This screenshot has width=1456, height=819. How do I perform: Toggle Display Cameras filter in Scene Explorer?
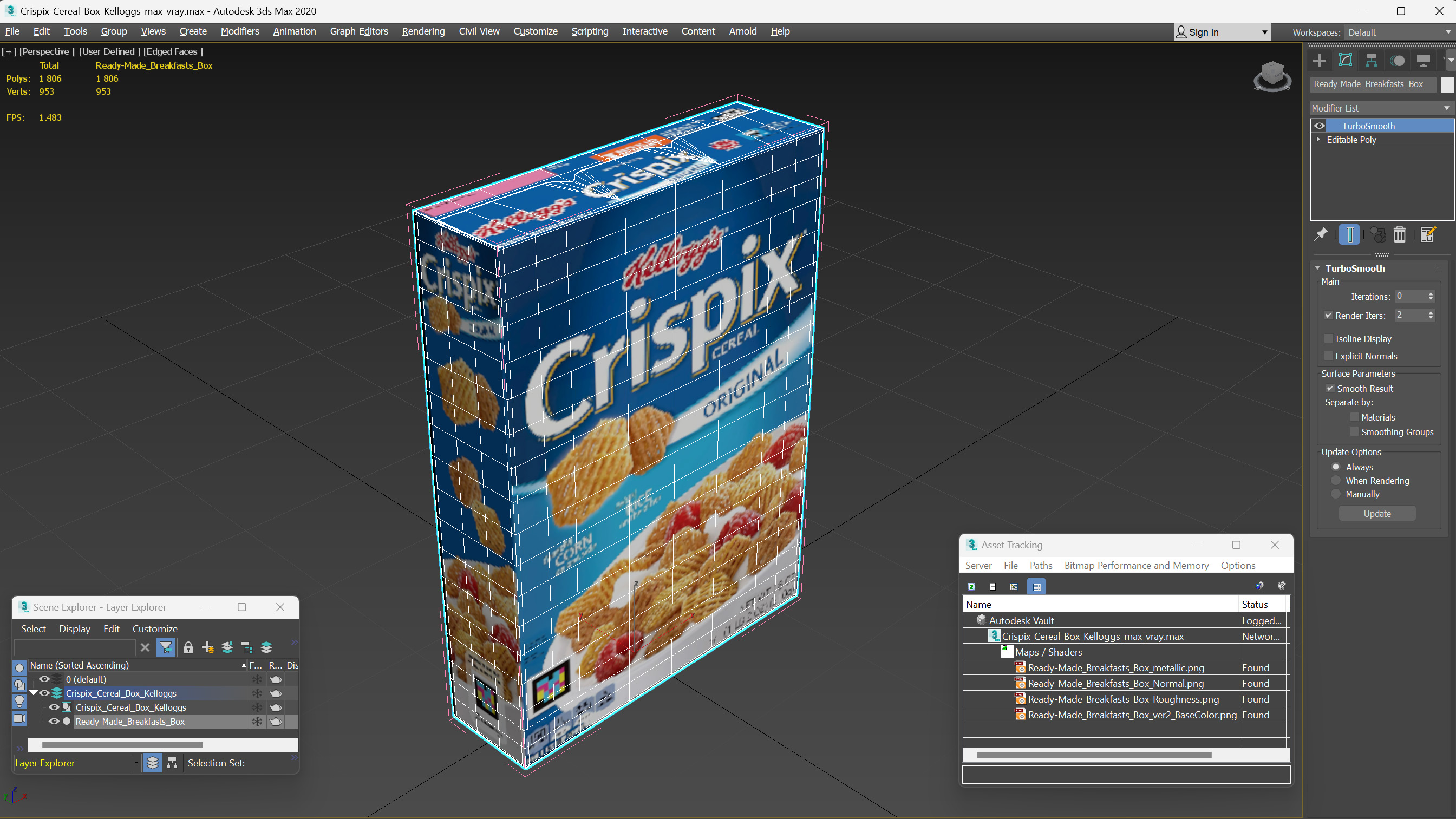(x=19, y=718)
